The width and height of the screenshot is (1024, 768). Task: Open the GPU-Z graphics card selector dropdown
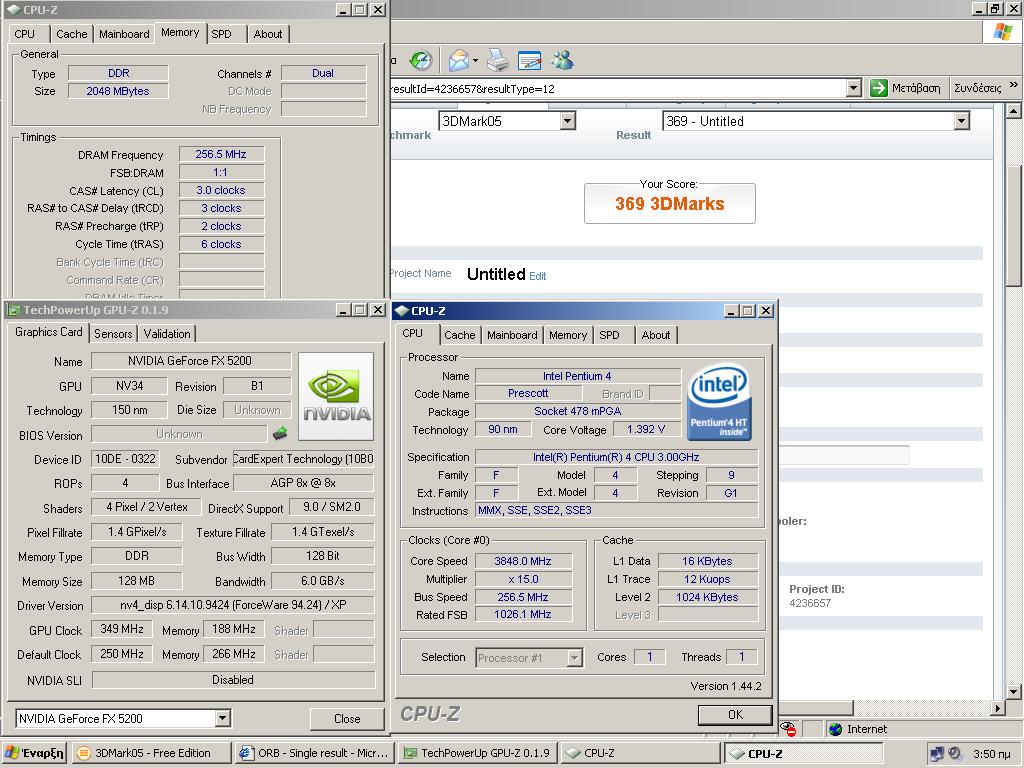click(x=223, y=718)
